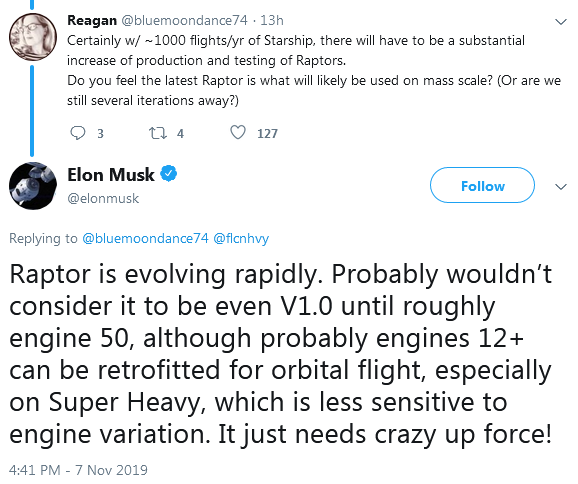
Task: Click the reply count 3
Action: point(100,133)
